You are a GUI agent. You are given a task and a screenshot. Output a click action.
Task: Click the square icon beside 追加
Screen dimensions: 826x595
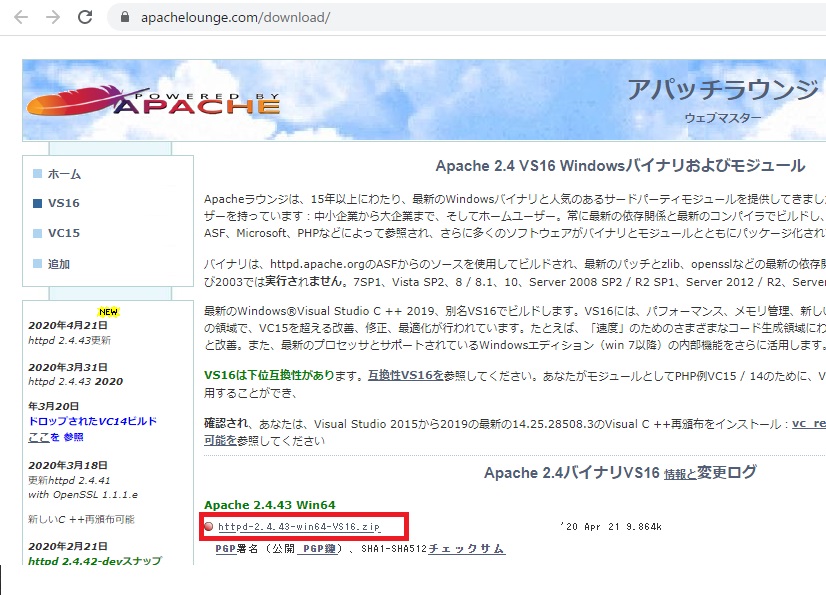tap(38, 263)
